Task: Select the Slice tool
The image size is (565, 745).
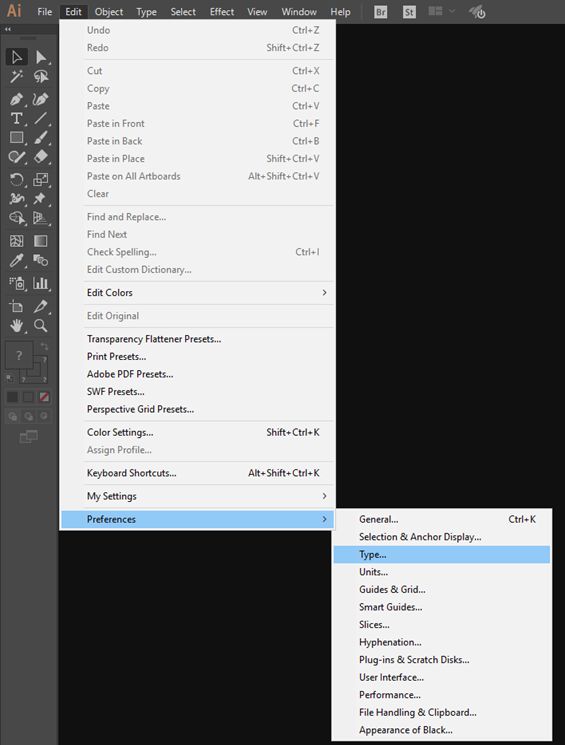Action: coord(41,306)
